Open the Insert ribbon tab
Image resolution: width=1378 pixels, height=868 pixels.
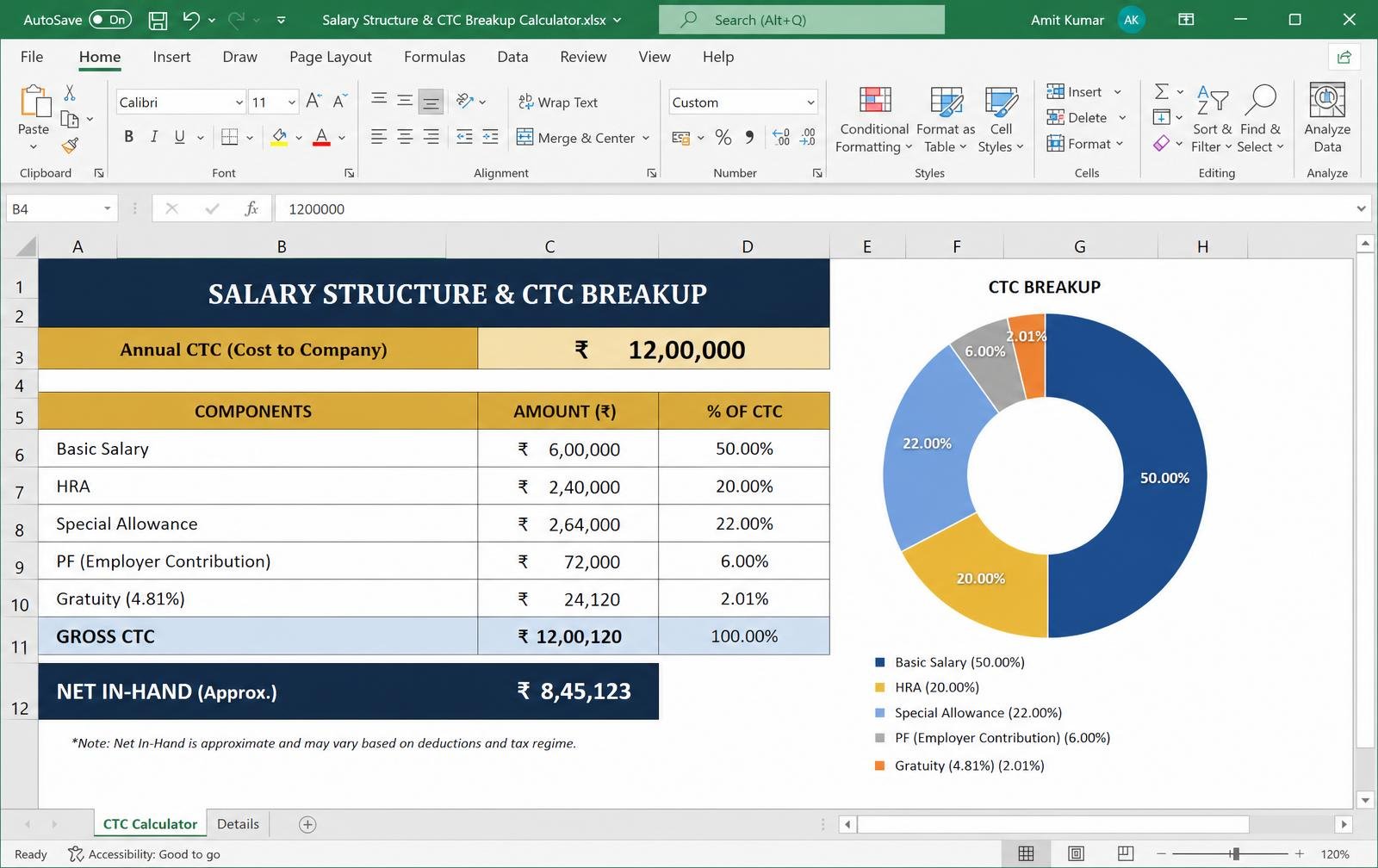[171, 57]
